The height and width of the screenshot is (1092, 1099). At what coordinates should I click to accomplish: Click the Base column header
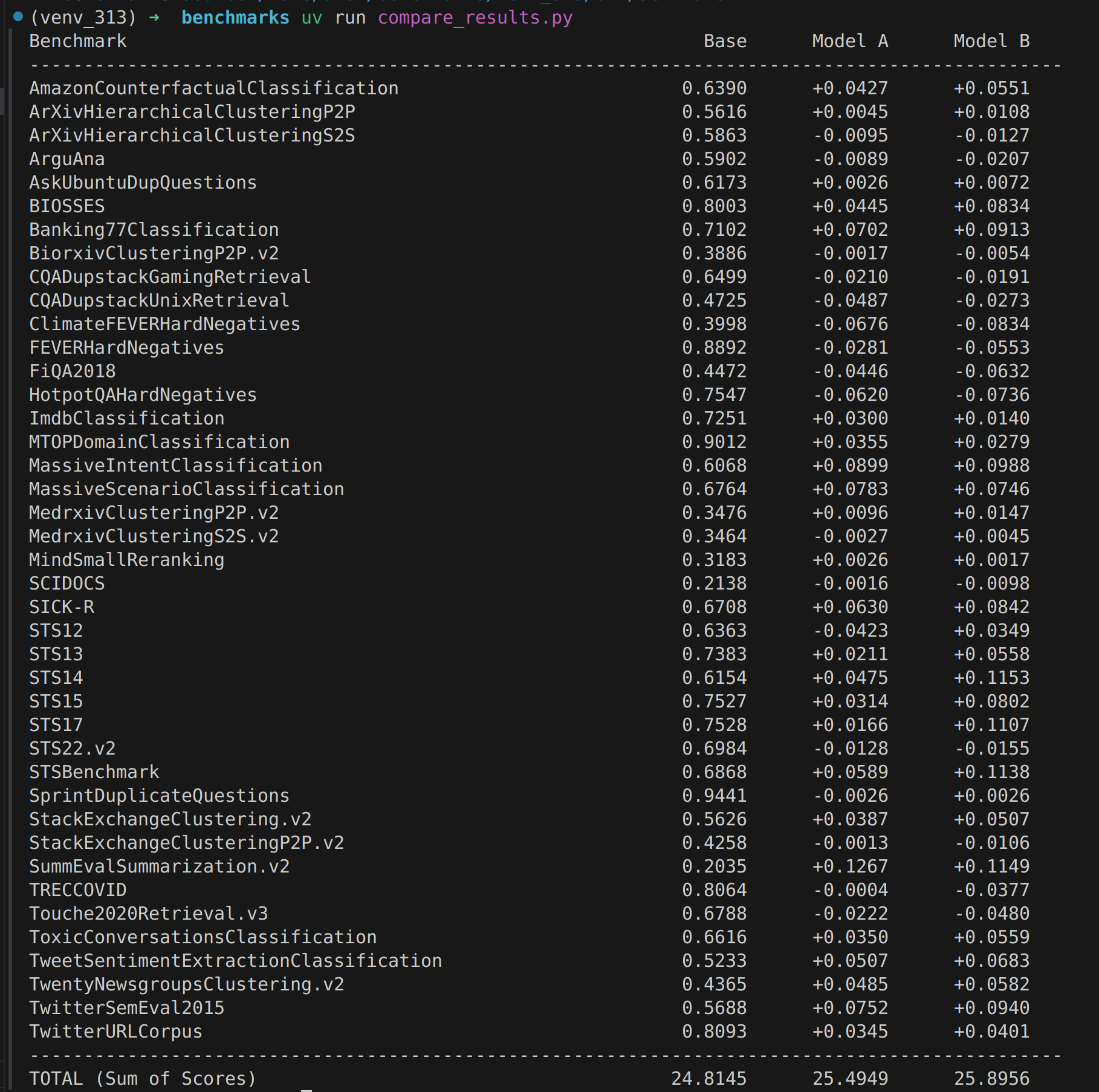pyautogui.click(x=725, y=41)
